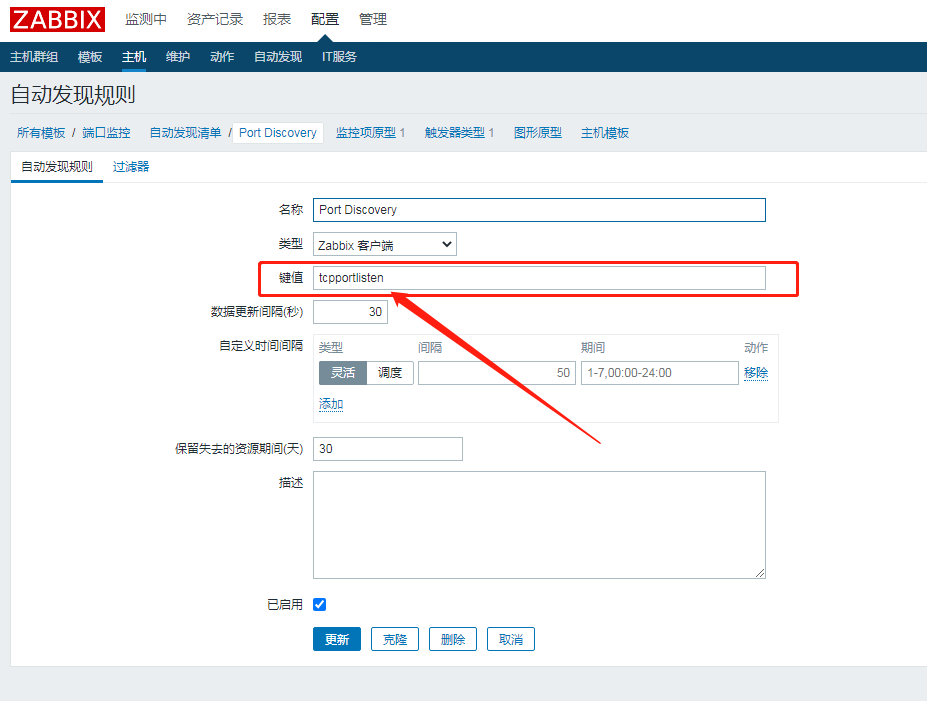Open the 管理 menu

click(x=373, y=20)
